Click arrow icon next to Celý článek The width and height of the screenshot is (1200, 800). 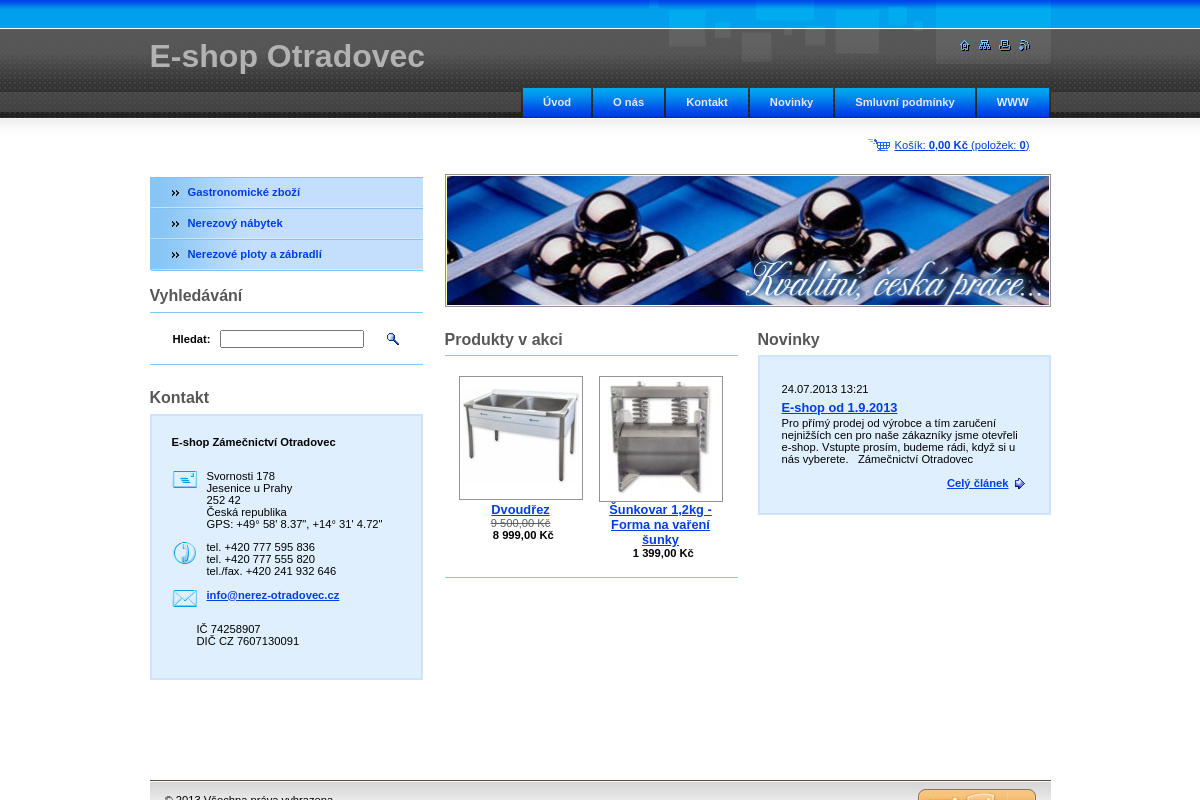[1019, 484]
